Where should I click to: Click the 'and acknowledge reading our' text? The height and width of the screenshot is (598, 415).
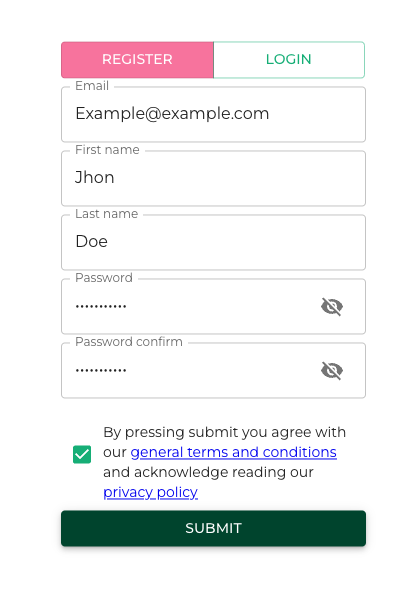[208, 472]
